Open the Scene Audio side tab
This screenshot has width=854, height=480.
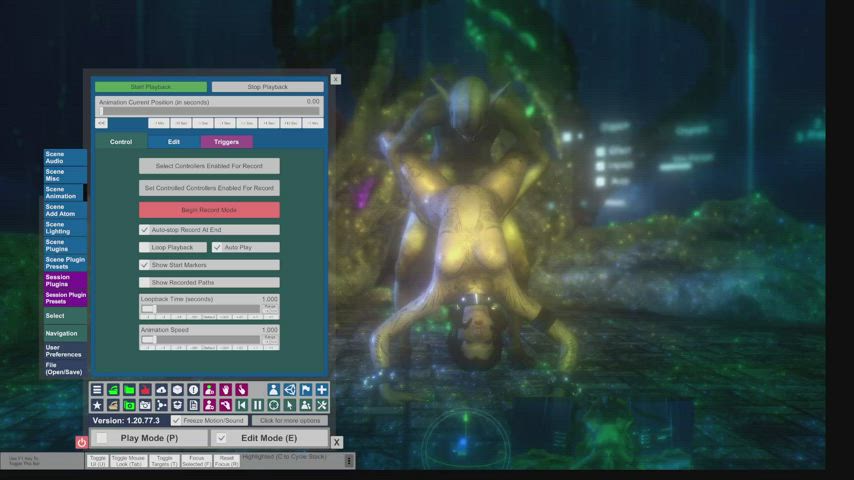coord(65,157)
